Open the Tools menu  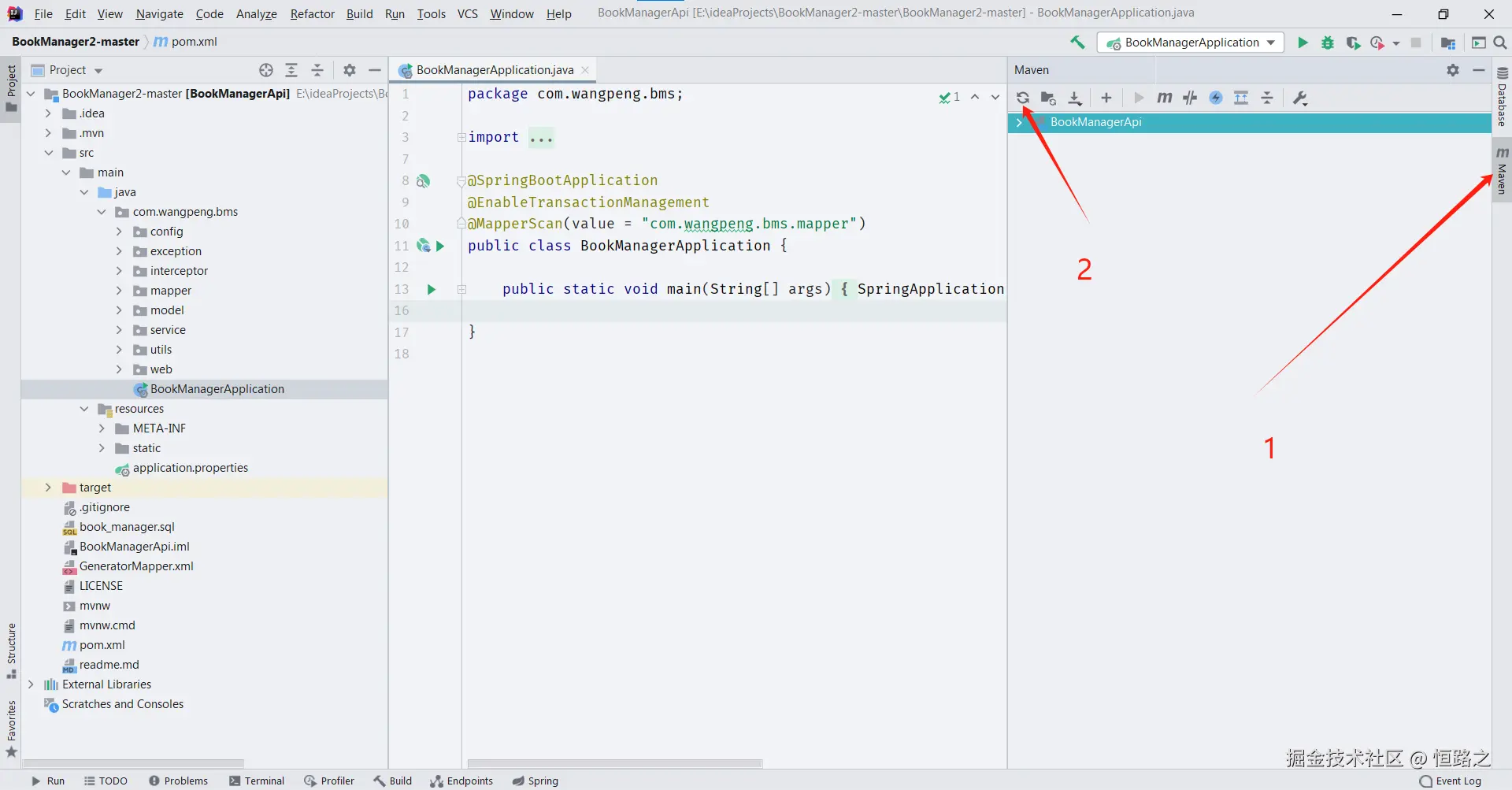[431, 13]
